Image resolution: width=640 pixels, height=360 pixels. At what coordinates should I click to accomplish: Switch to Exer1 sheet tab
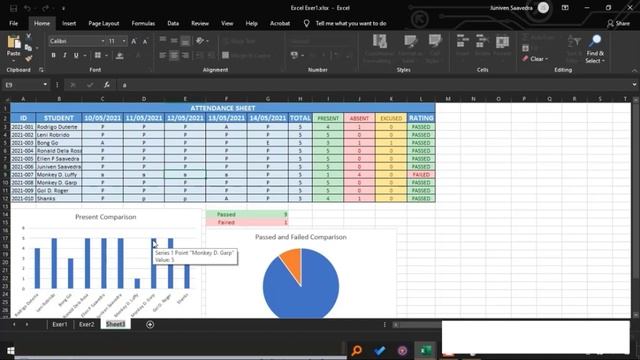[x=60, y=324]
